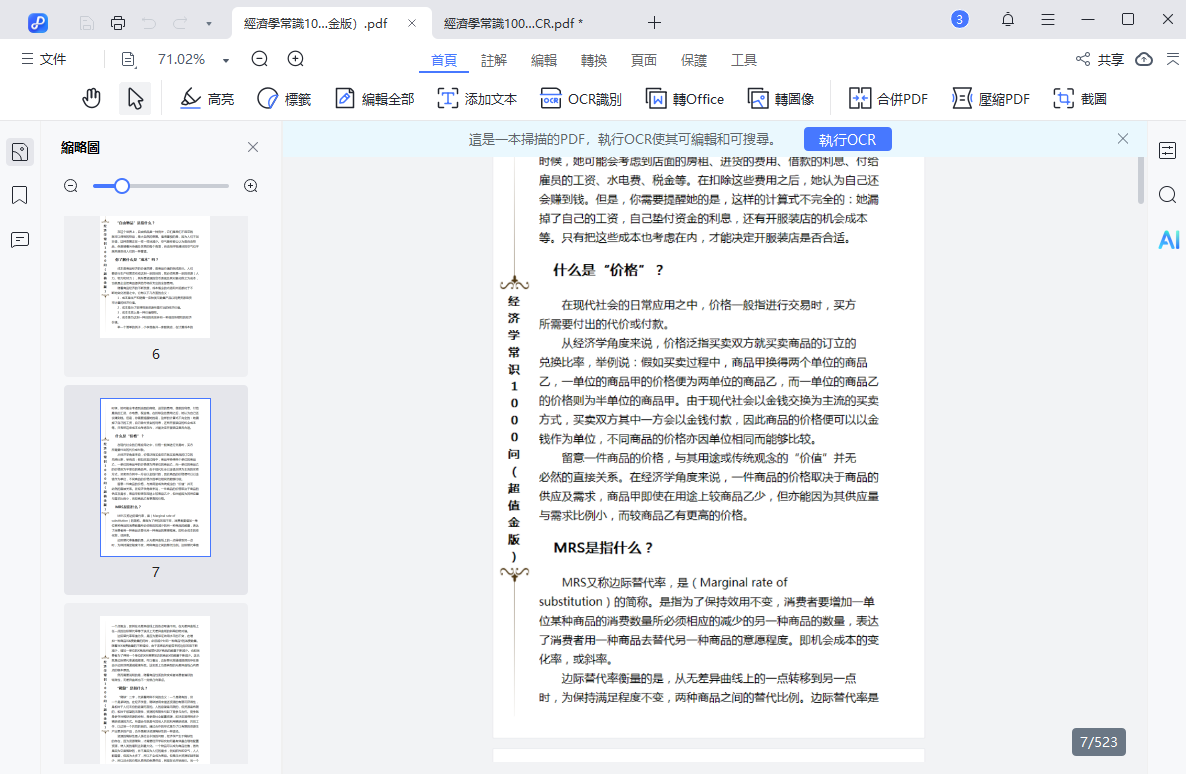The image size is (1186, 774).
Task: Select the 頁面 ribbon tab
Action: pyautogui.click(x=644, y=60)
